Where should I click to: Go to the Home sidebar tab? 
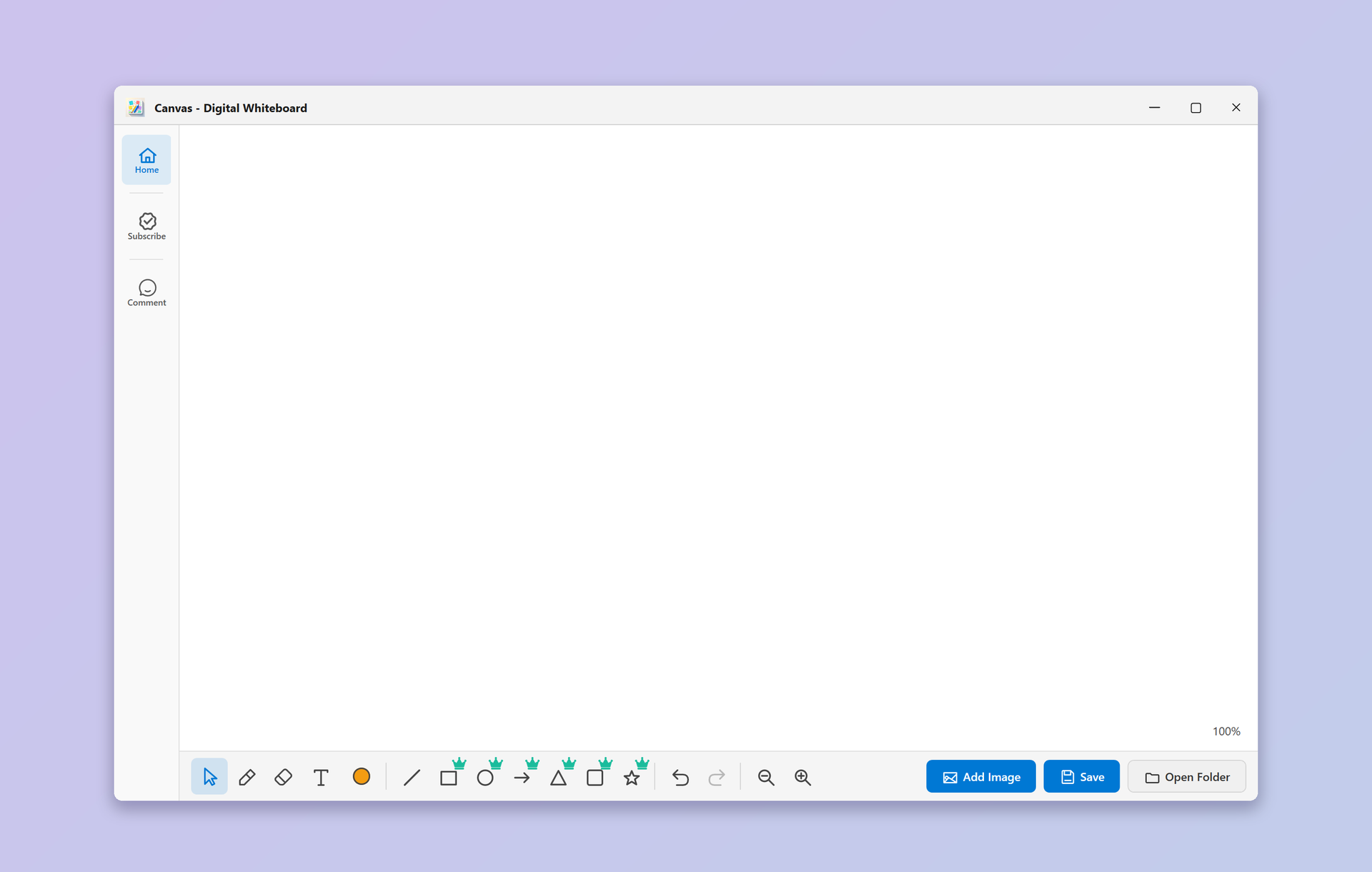click(146, 160)
